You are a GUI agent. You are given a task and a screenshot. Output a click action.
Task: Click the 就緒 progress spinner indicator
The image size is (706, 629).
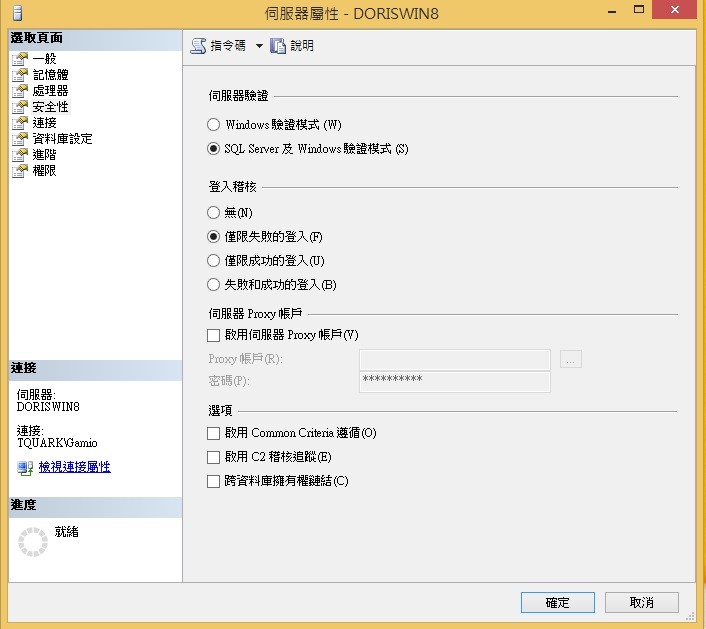33,542
